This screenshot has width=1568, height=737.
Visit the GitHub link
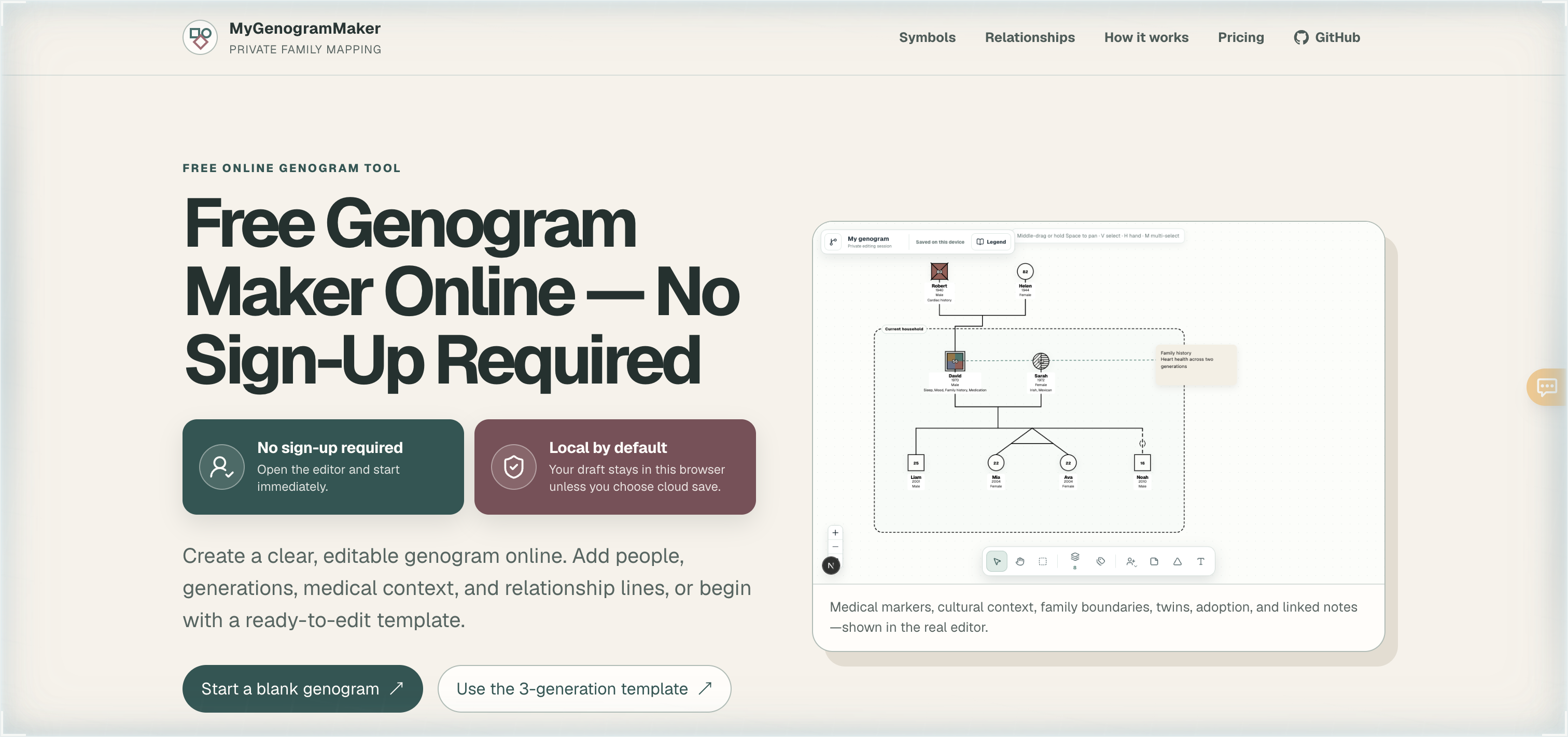click(1327, 37)
